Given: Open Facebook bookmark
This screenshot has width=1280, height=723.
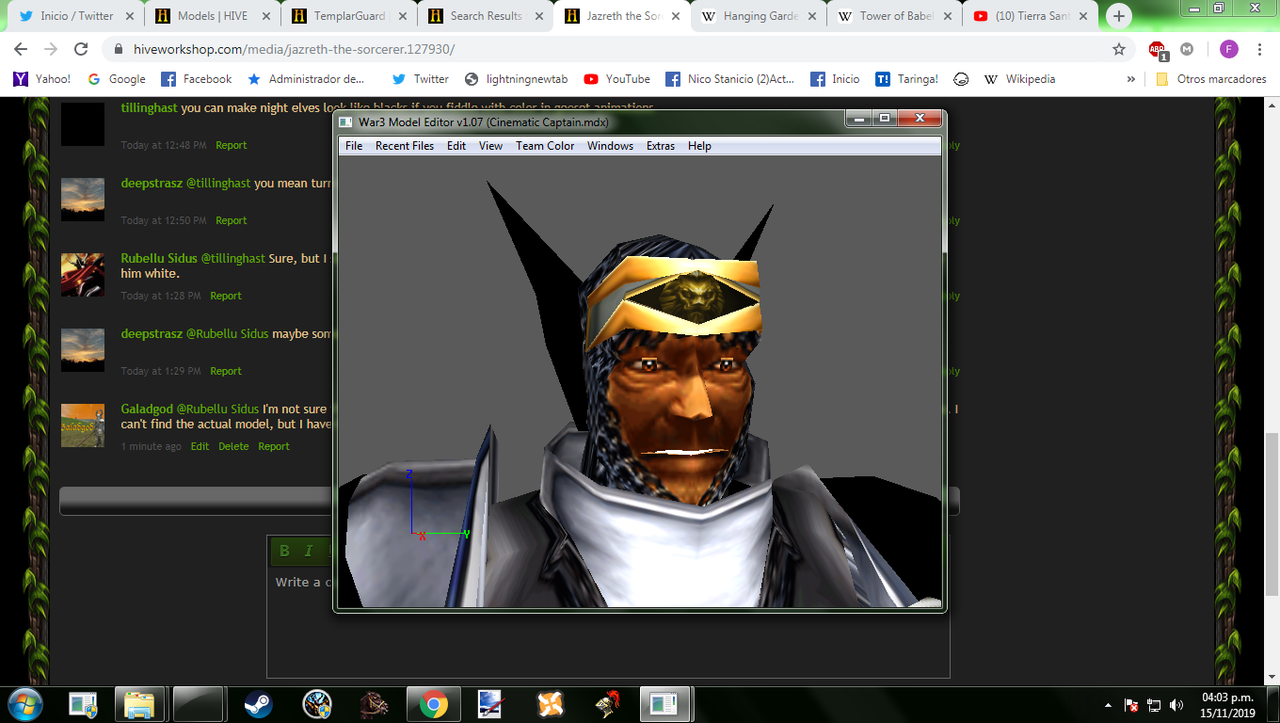Looking at the screenshot, I should tap(196, 79).
